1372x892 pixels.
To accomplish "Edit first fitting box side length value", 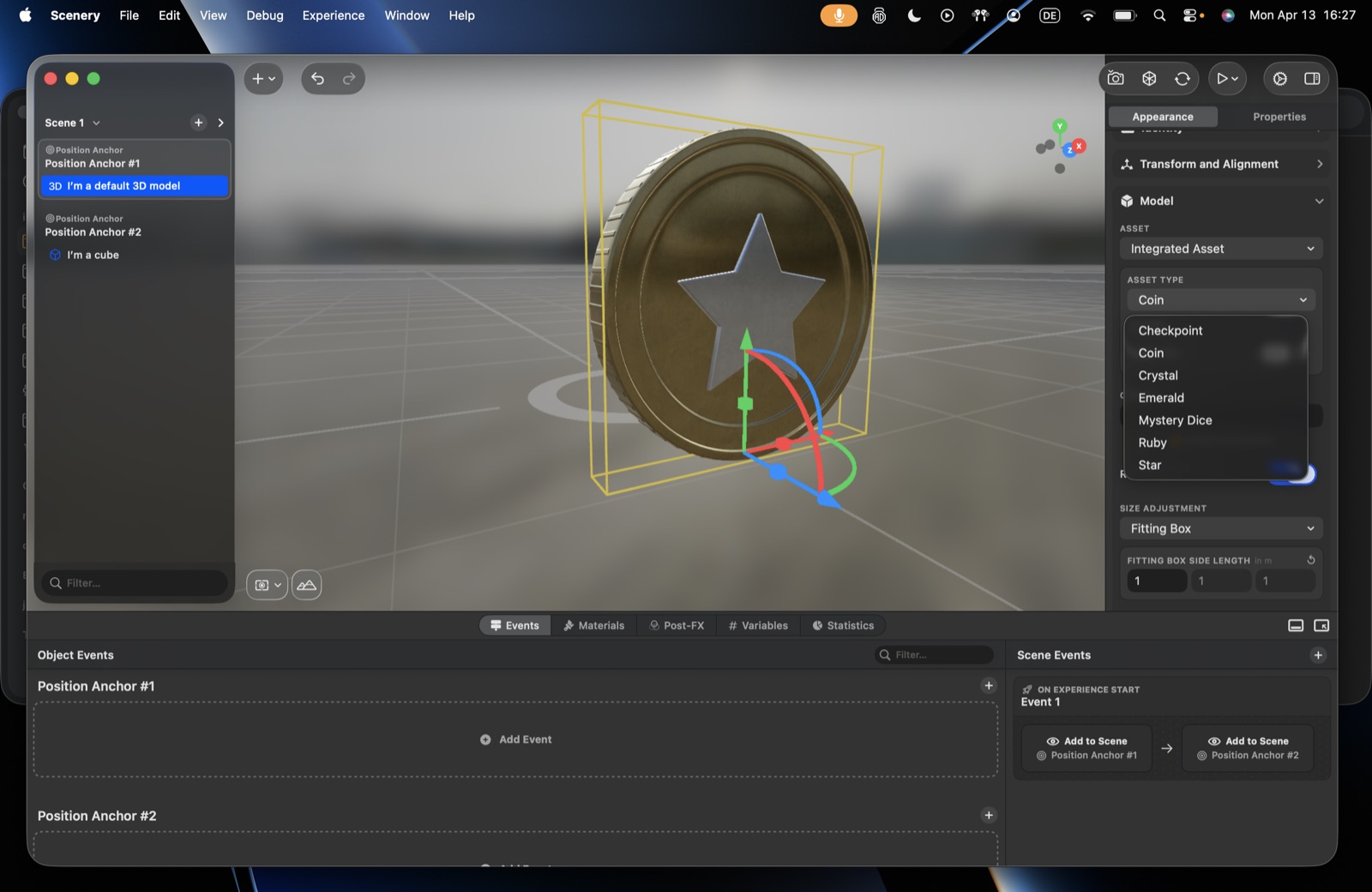I will 1157,581.
